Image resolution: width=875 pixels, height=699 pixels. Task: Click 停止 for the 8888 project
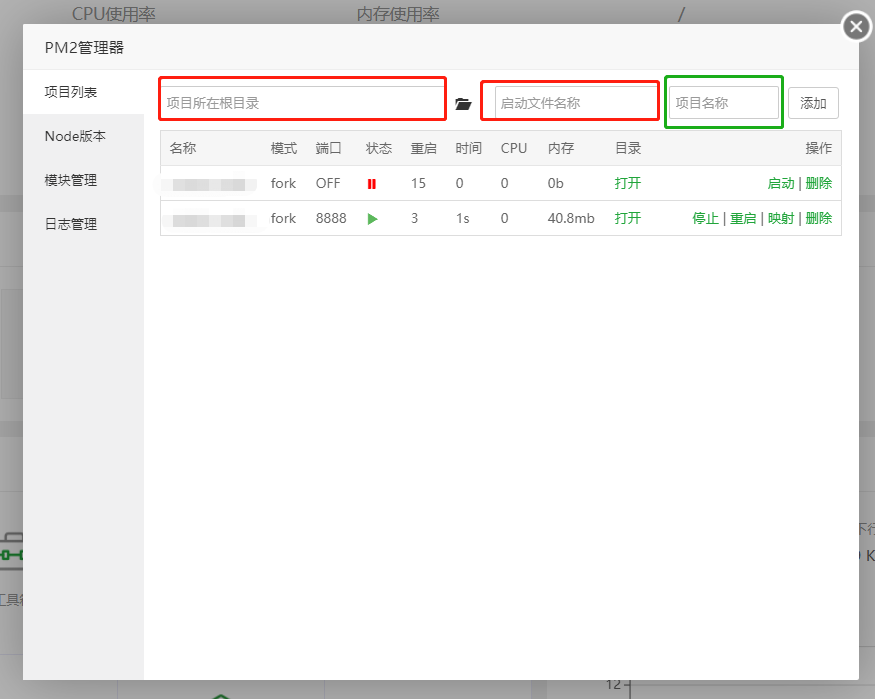pyautogui.click(x=705, y=218)
